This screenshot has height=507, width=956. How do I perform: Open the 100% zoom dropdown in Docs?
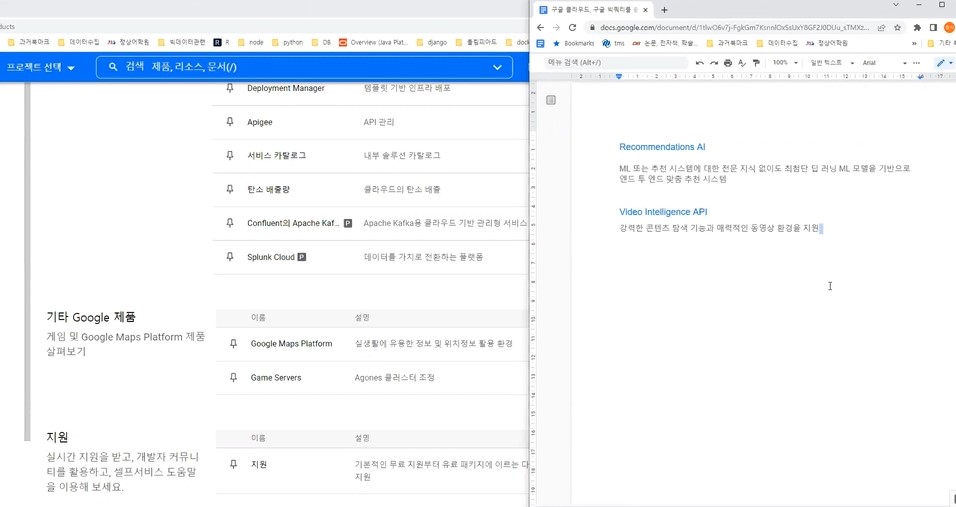(785, 63)
